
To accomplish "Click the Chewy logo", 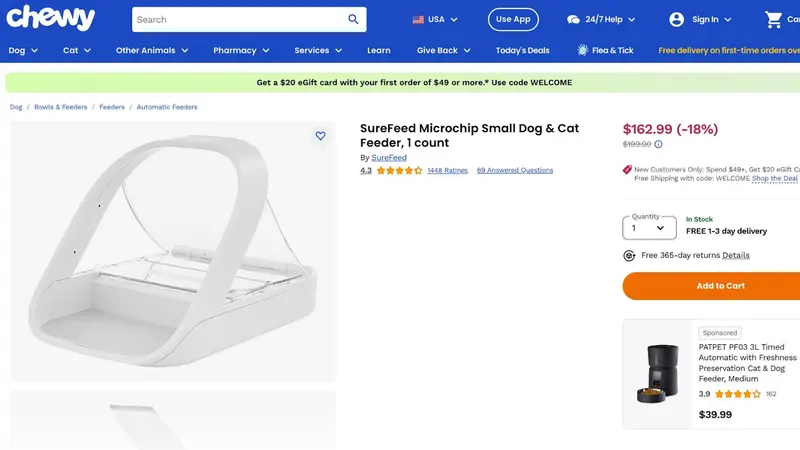I will coord(51,18).
